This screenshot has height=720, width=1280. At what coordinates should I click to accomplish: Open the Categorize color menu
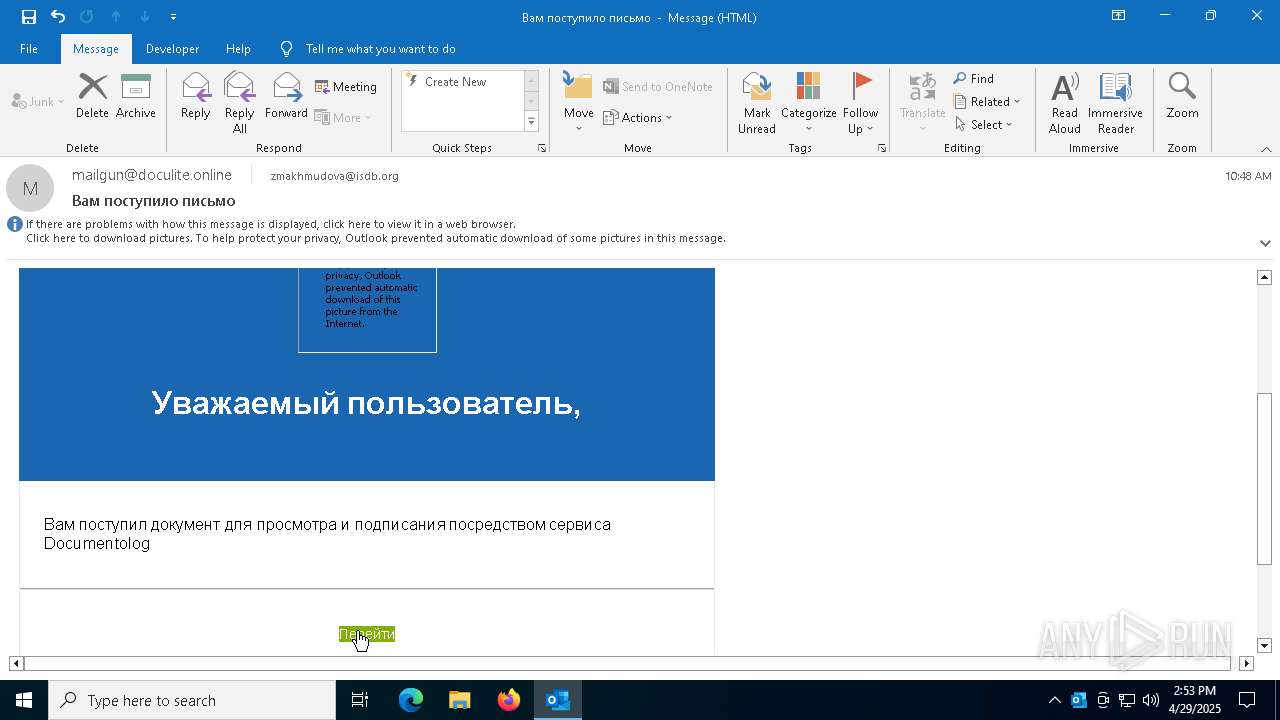pos(808,103)
